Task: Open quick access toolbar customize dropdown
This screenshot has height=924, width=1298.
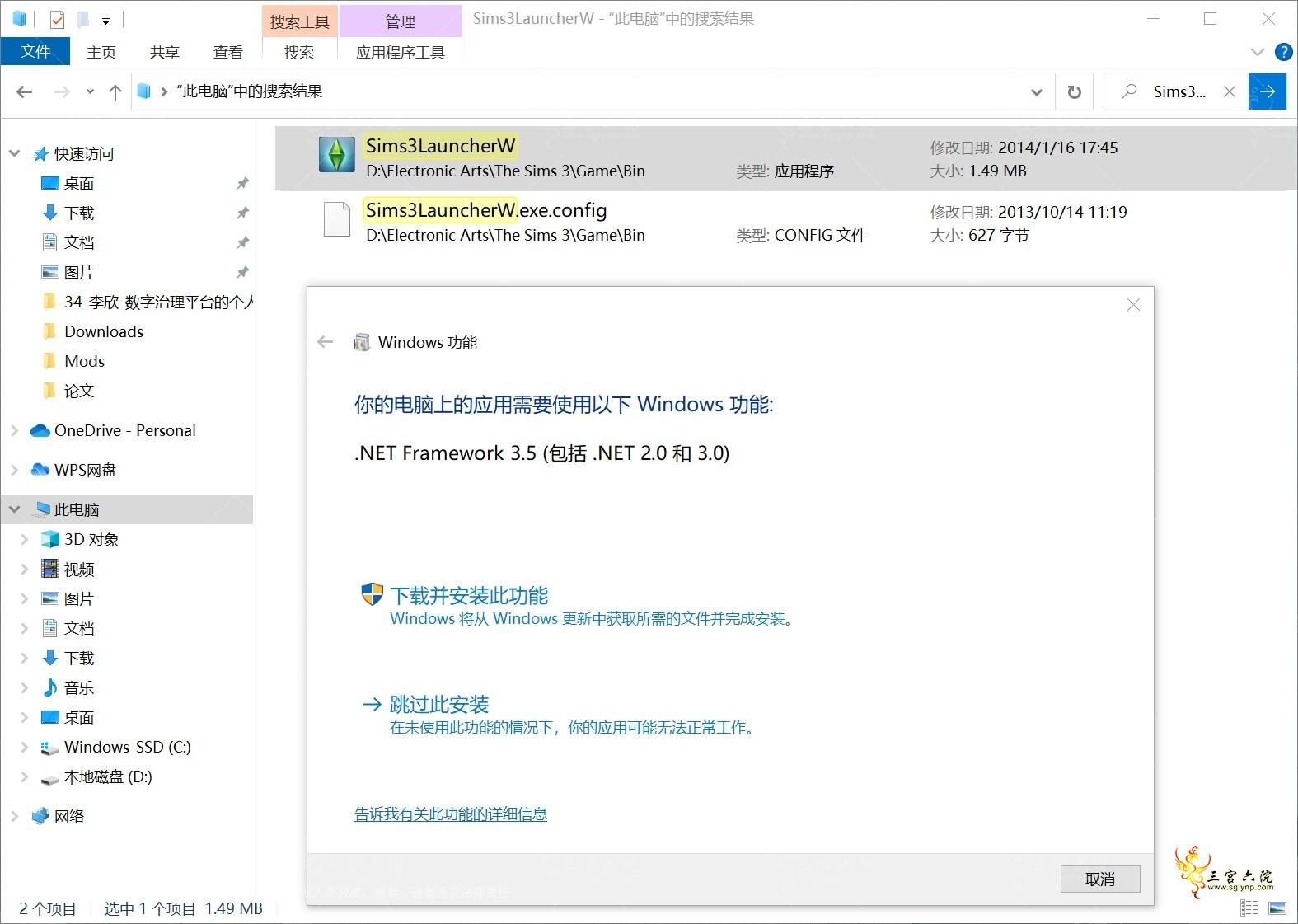Action: 105,21
